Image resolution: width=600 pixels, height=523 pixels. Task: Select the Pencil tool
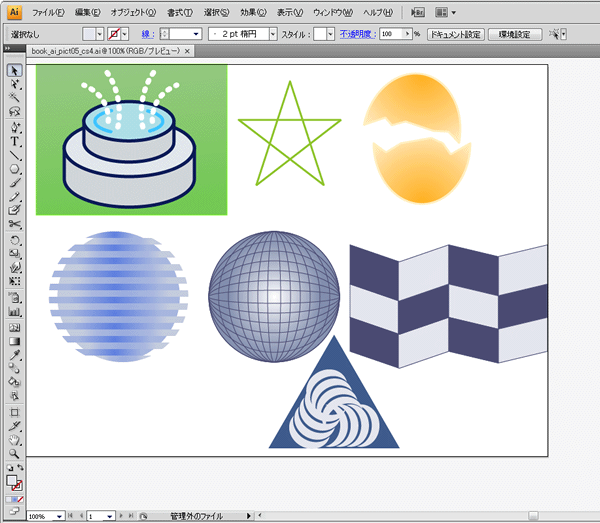(15, 196)
